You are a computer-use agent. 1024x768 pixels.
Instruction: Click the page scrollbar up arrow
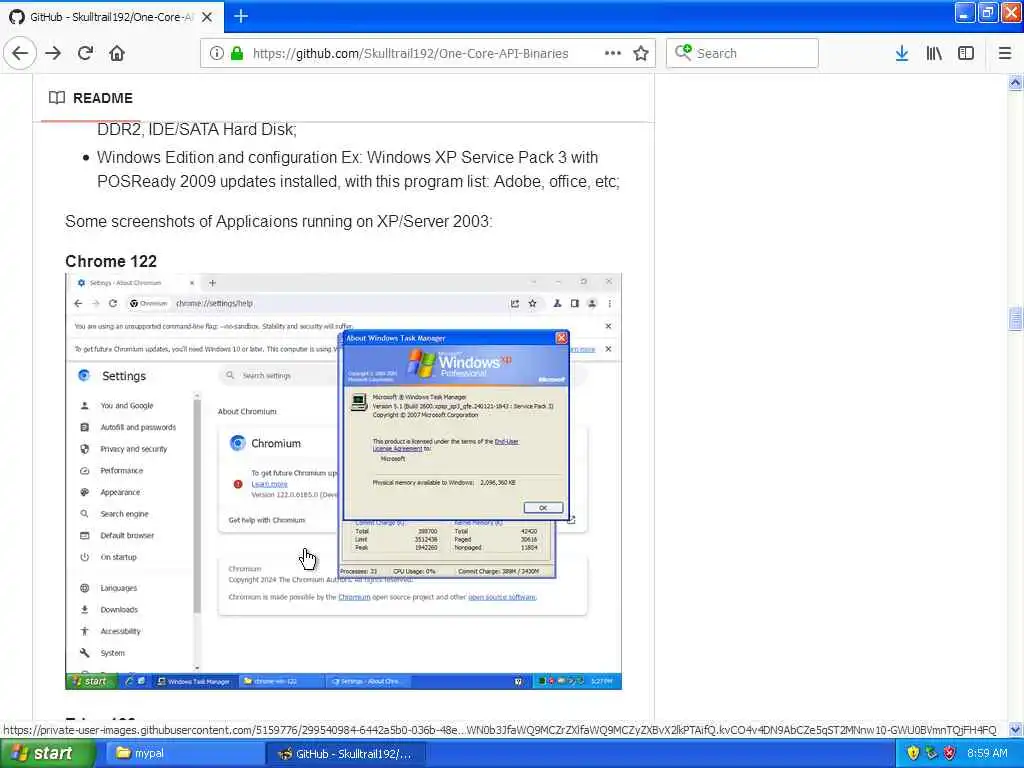point(1016,82)
